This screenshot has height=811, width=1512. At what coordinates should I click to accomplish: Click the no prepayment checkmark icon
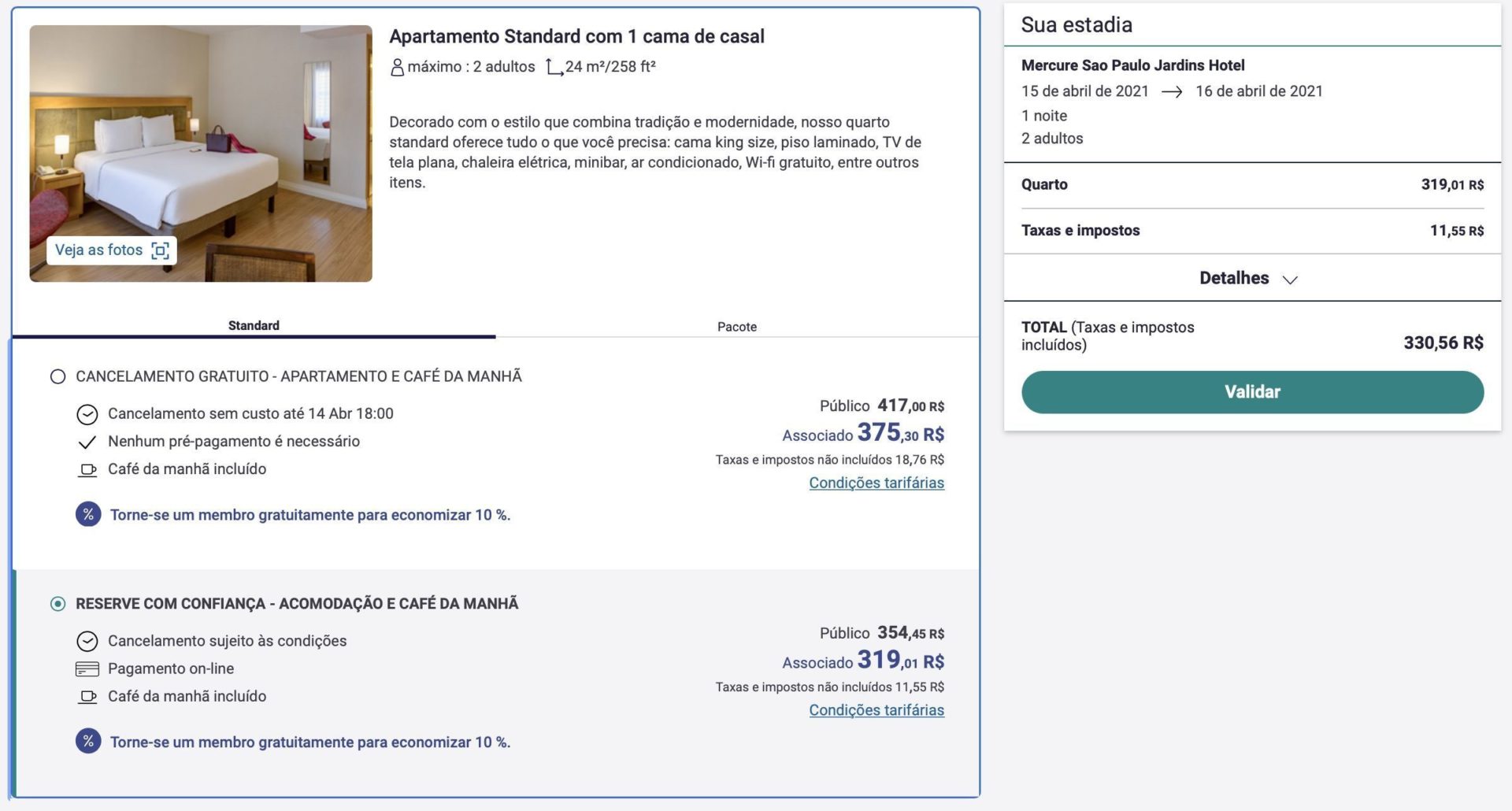pos(87,442)
